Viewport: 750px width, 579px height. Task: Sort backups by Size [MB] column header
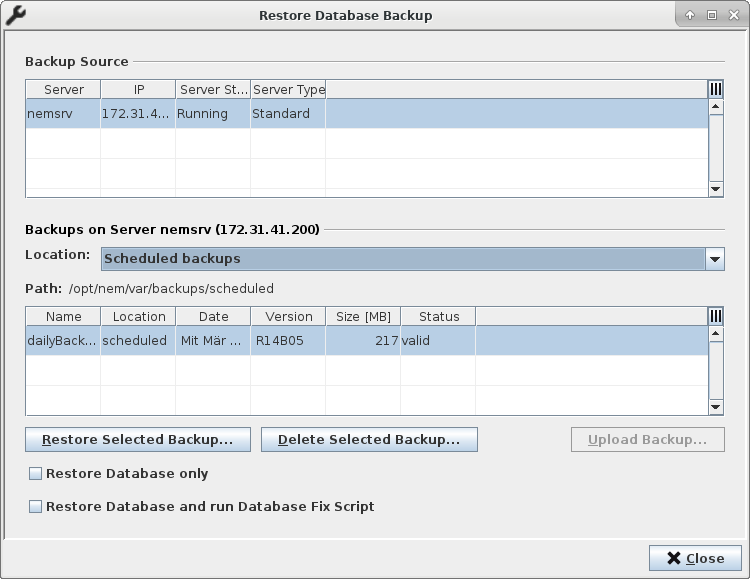(363, 317)
